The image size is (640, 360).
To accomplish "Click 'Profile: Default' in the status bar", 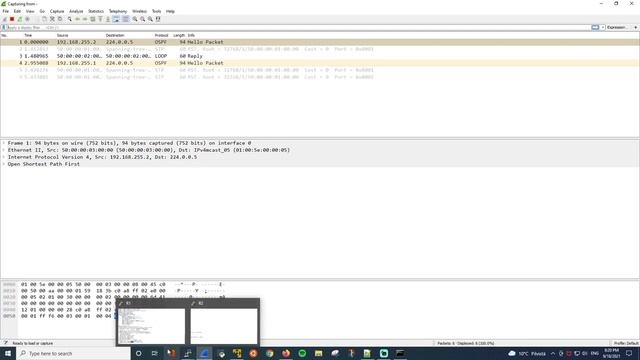I will pos(626,343).
